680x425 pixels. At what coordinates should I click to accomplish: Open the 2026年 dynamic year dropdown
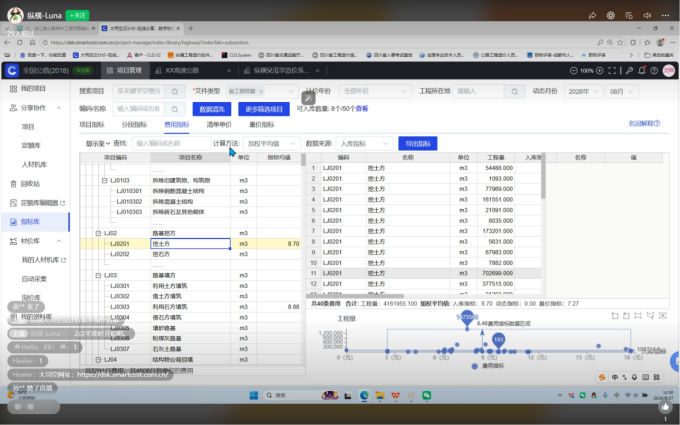pyautogui.click(x=582, y=92)
